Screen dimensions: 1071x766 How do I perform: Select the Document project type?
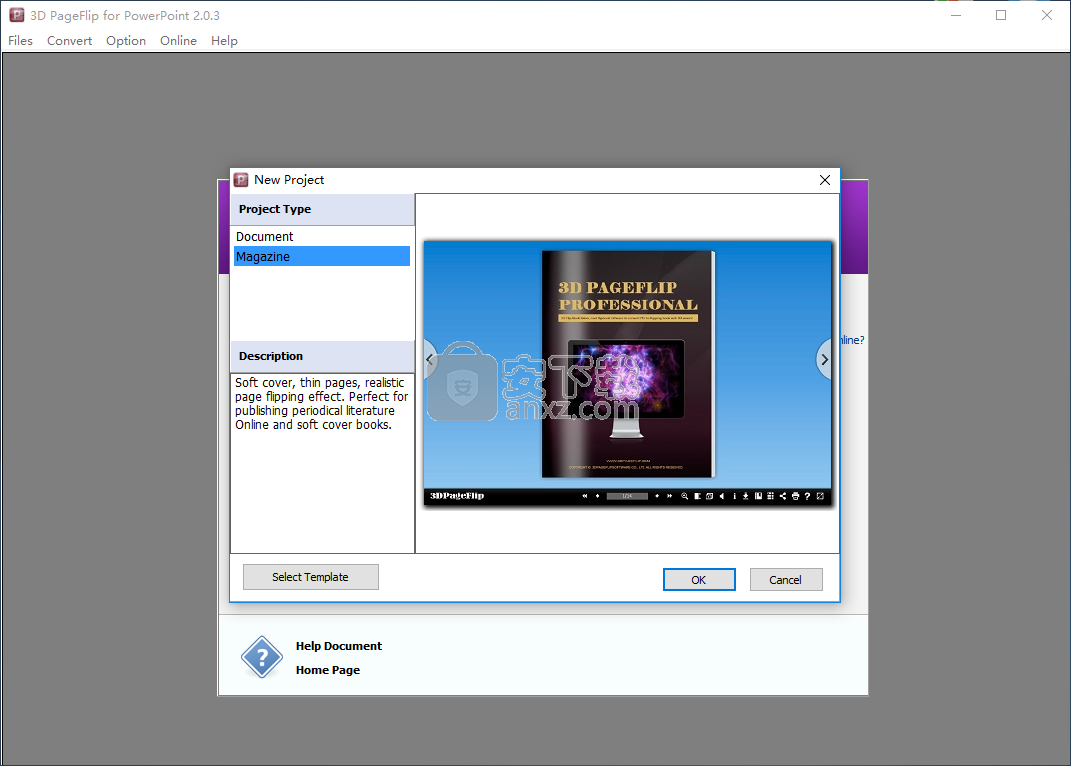pyautogui.click(x=322, y=236)
